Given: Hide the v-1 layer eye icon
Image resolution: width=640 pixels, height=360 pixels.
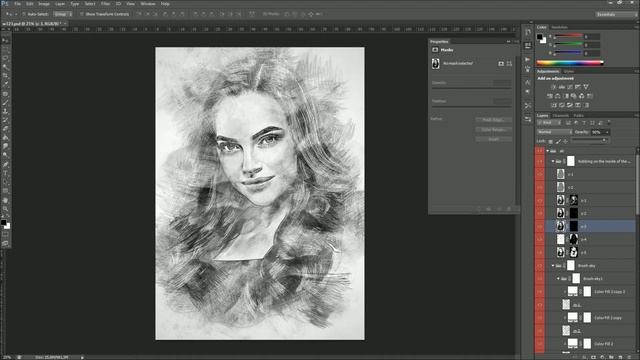Looking at the screenshot, I should pos(540,174).
